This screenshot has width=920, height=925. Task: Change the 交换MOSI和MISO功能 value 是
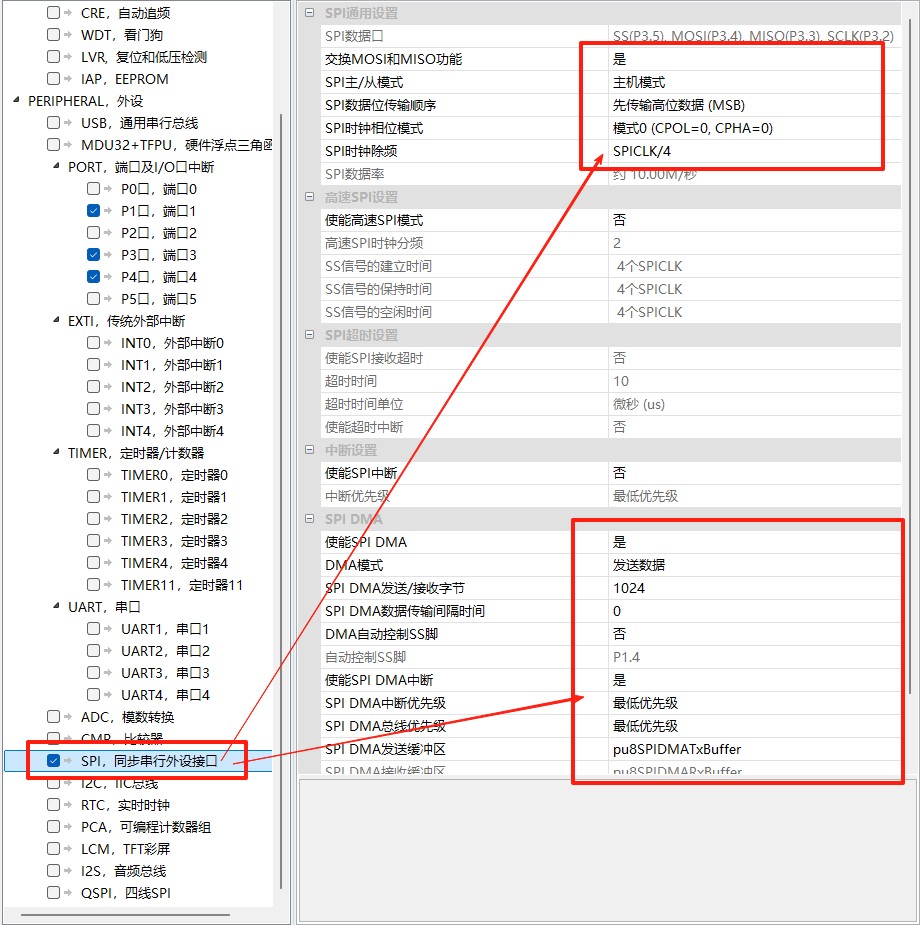[754, 59]
